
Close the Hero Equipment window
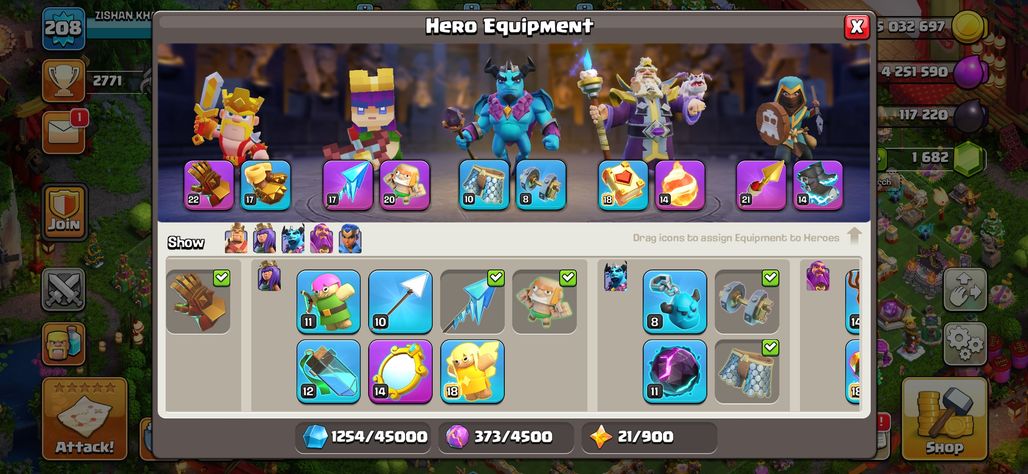tap(856, 27)
